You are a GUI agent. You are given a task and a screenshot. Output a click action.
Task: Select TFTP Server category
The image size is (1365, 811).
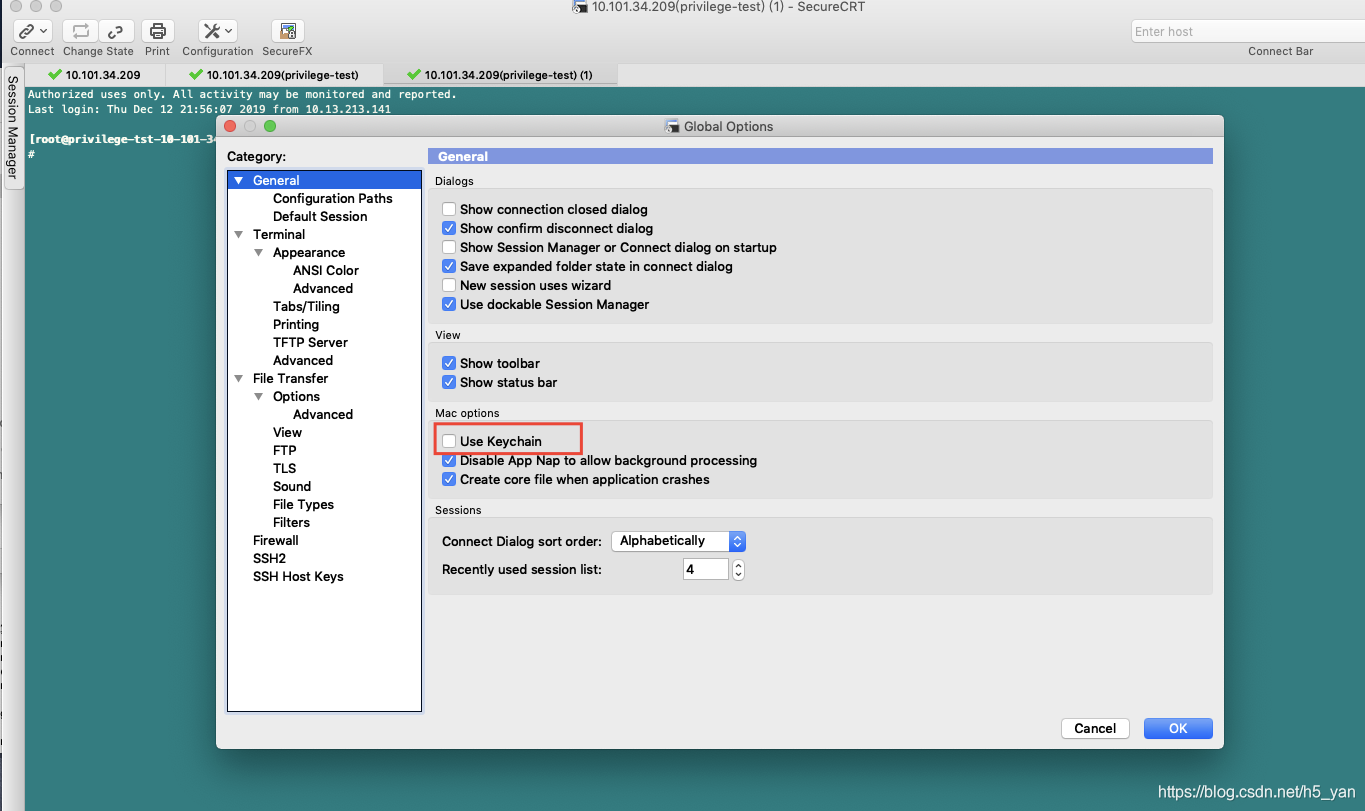(x=310, y=342)
